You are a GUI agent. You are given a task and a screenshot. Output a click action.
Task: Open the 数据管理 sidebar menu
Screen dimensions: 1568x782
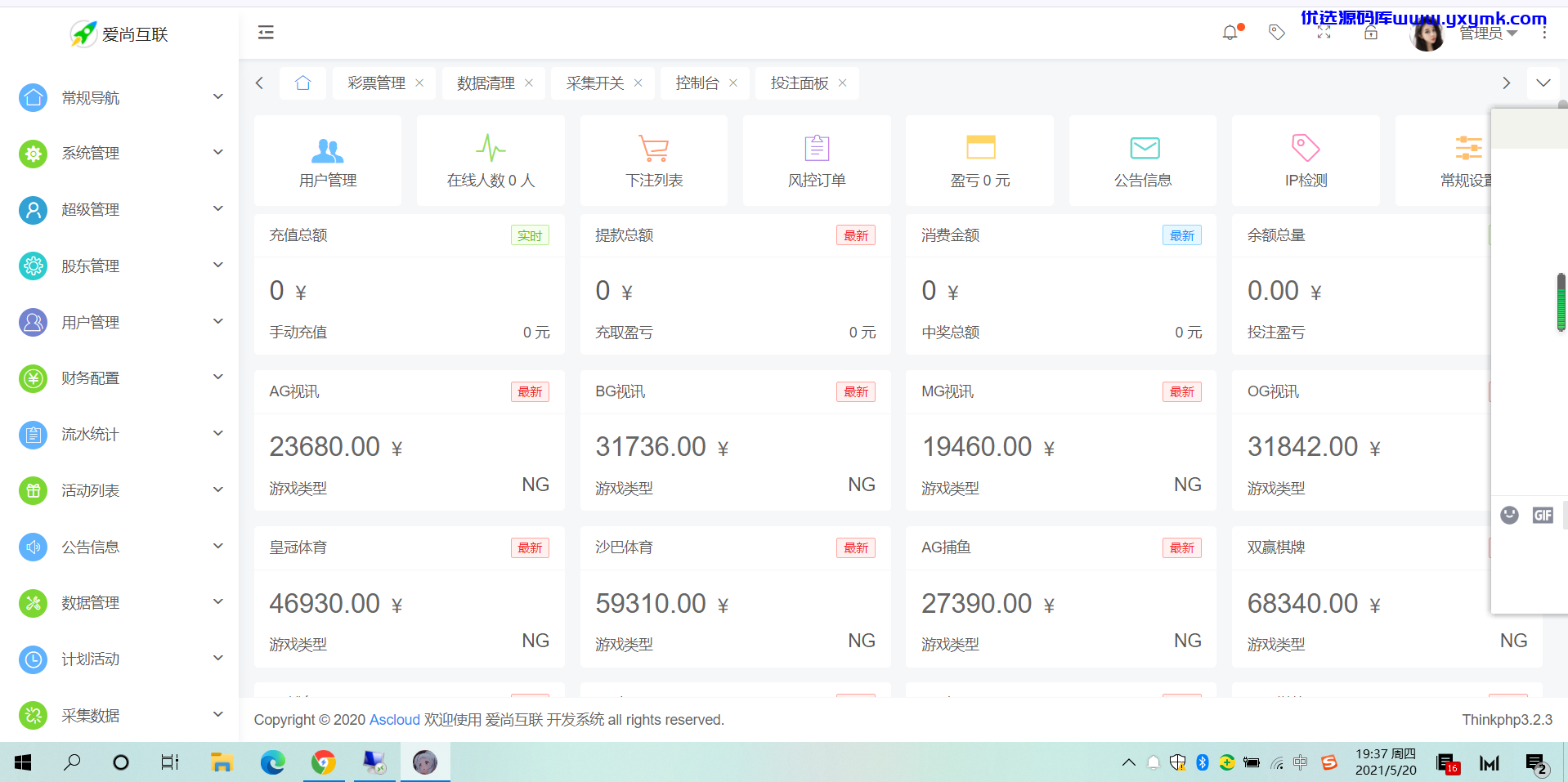pos(119,602)
